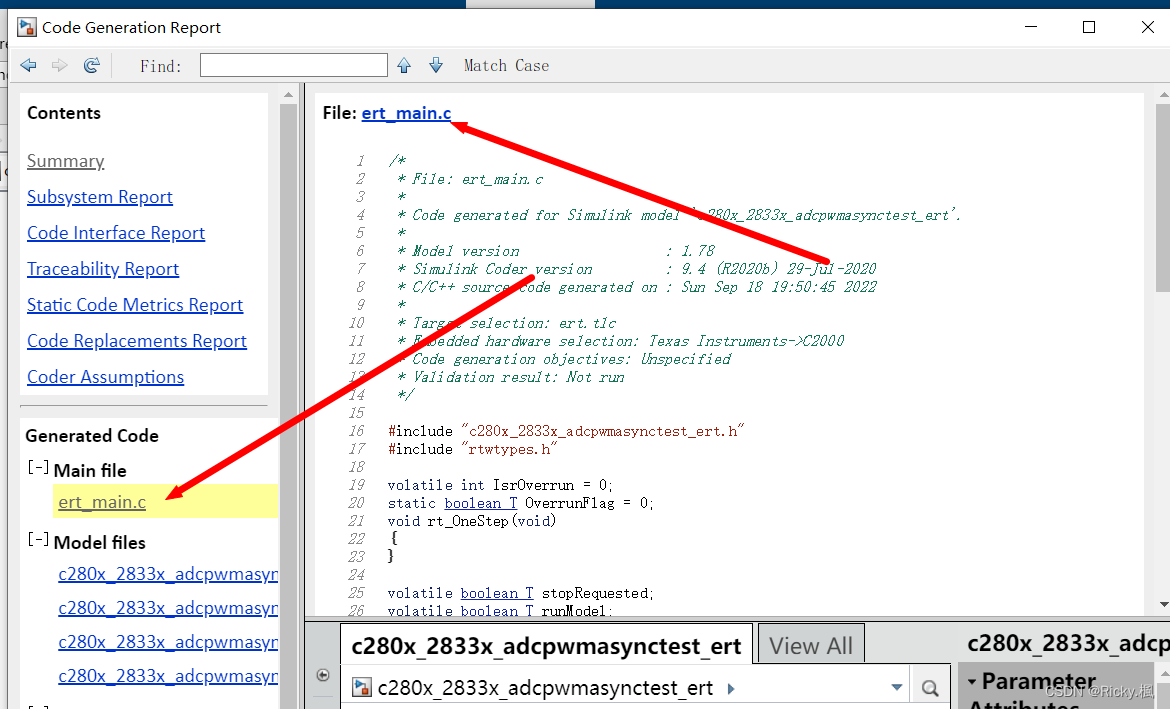Open the Static Code Metrics Report
Image resolution: width=1170 pixels, height=709 pixels.
coord(135,304)
